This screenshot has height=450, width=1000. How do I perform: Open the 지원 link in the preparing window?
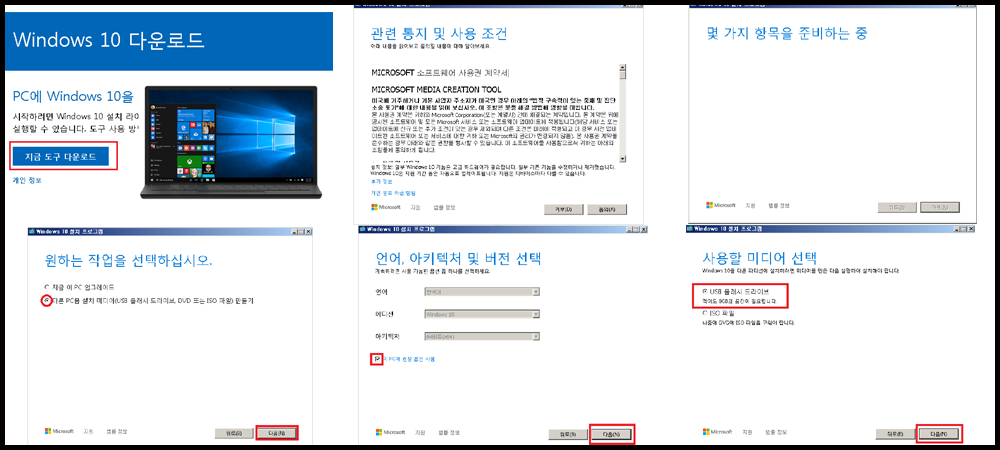751,205
